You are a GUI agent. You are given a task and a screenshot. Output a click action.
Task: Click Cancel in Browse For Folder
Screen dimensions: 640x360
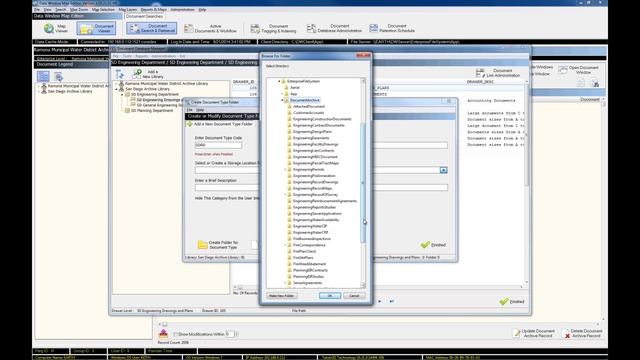(x=354, y=296)
